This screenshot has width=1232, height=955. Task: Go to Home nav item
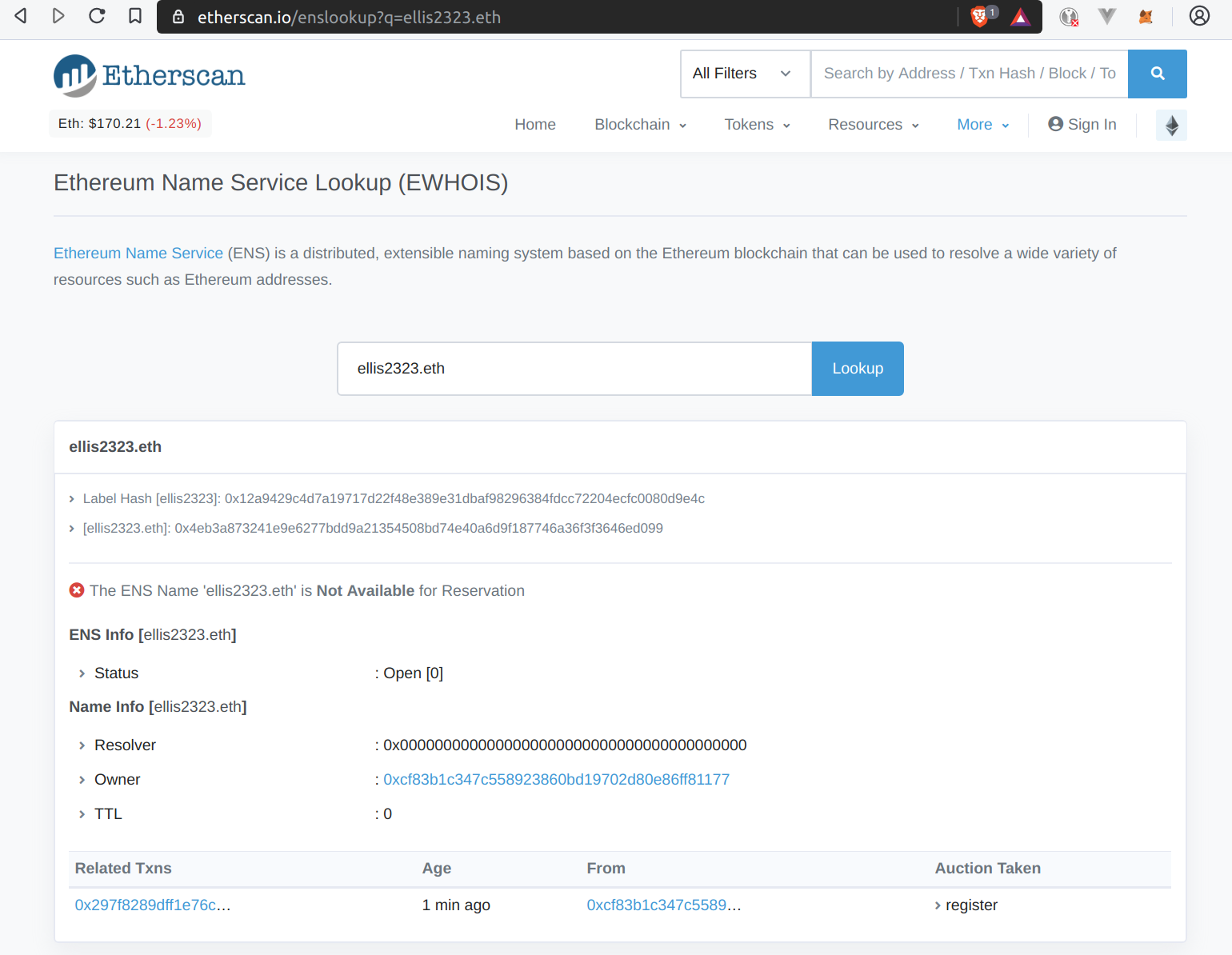535,125
